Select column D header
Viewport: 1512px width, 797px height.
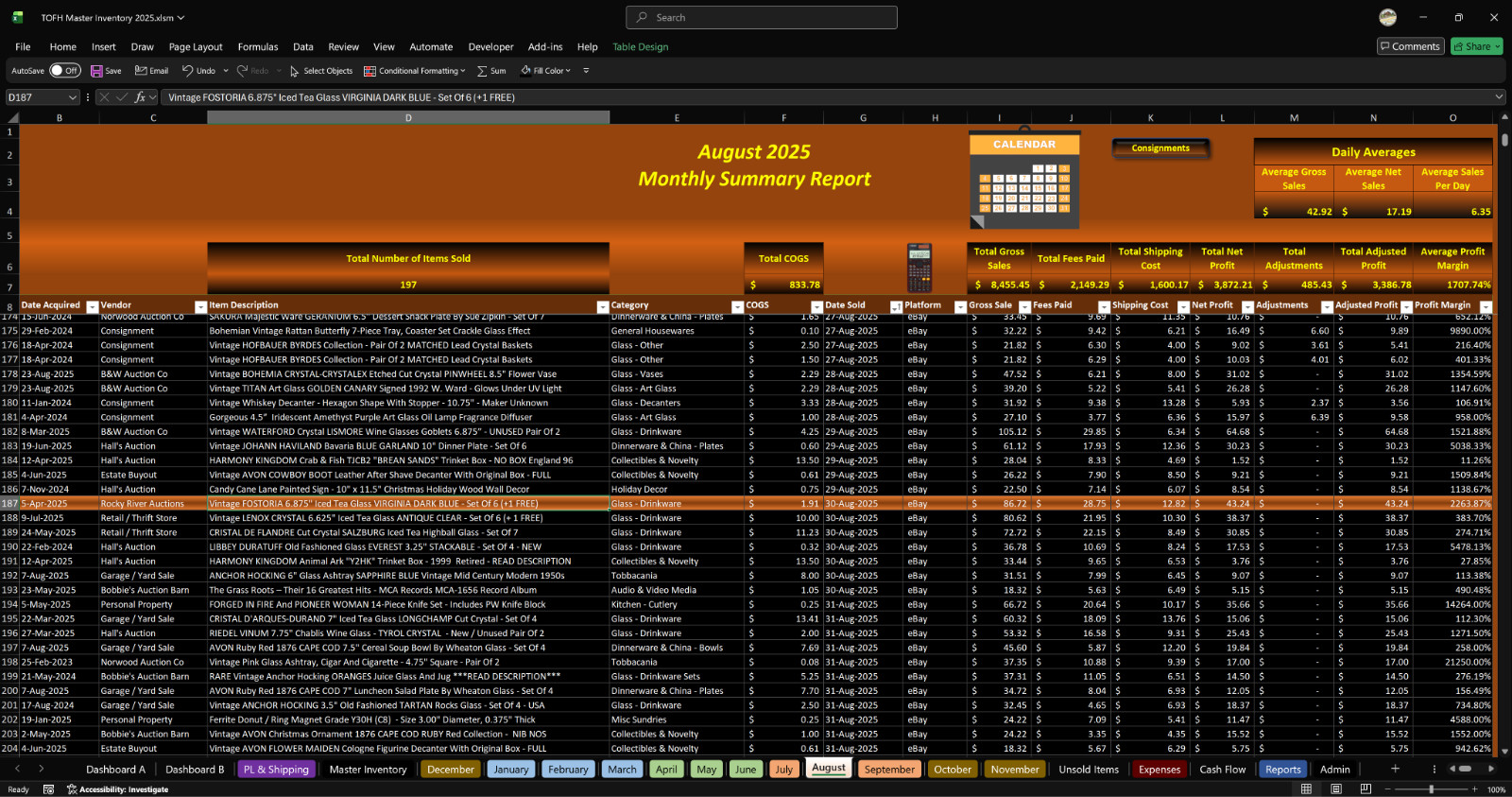408,118
